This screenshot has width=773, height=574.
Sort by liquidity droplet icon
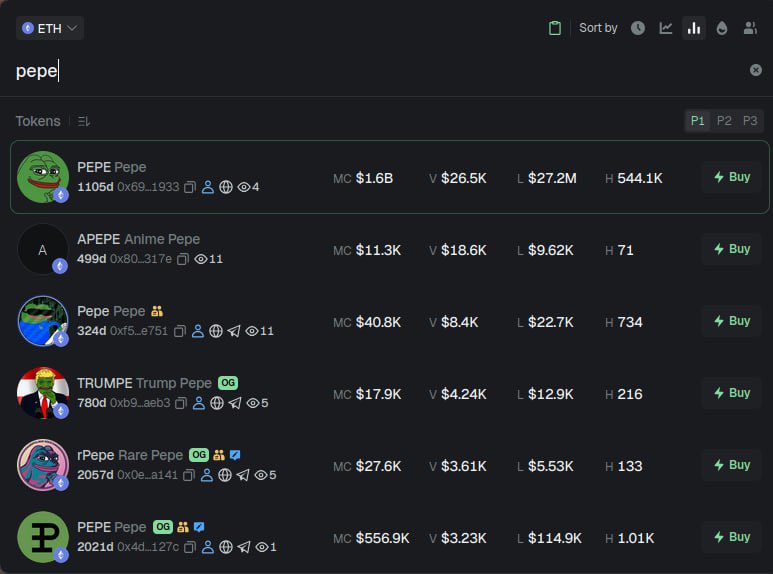pyautogui.click(x=722, y=28)
